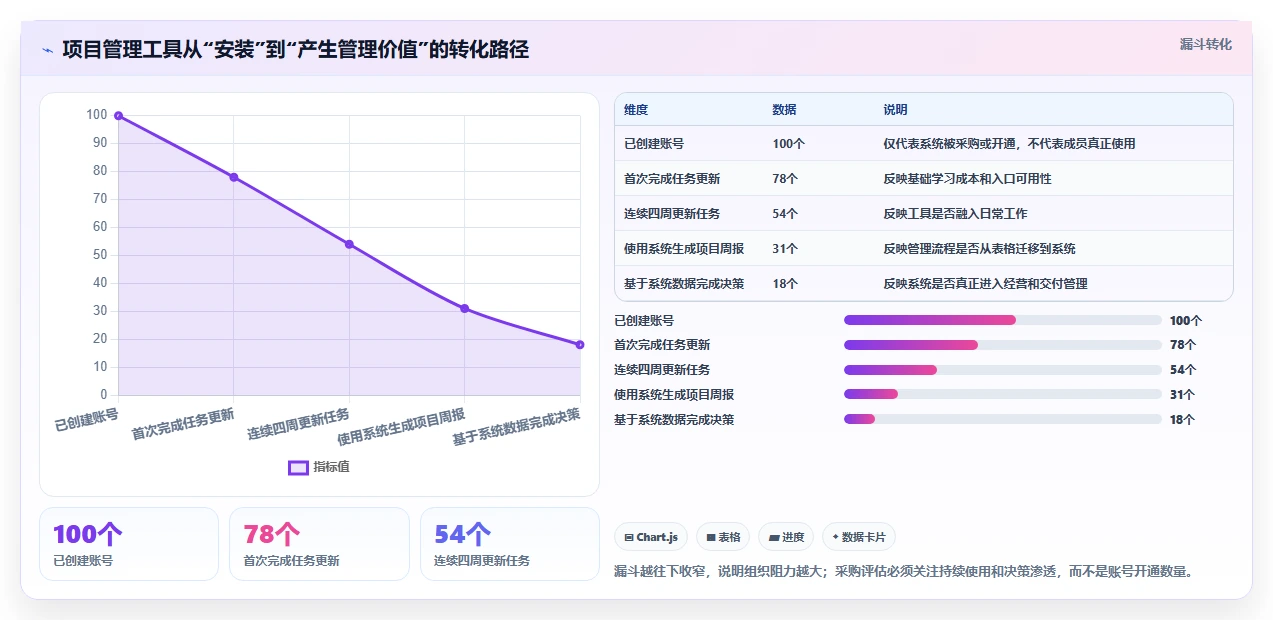
Task: Click the 连续四周更新任务 progress bar
Action: pos(1003,370)
